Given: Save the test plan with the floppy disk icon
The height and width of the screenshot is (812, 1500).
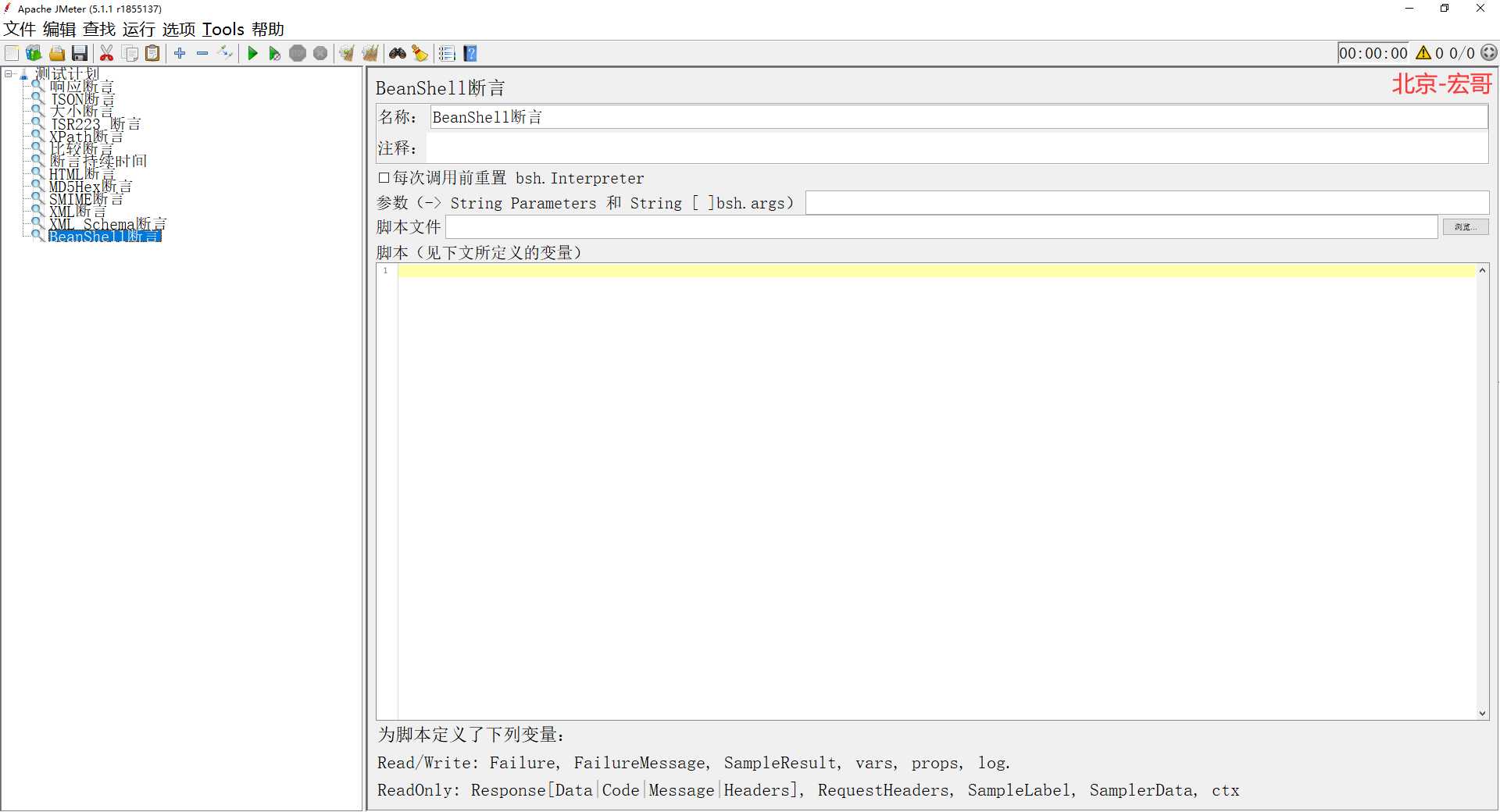Looking at the screenshot, I should point(80,53).
